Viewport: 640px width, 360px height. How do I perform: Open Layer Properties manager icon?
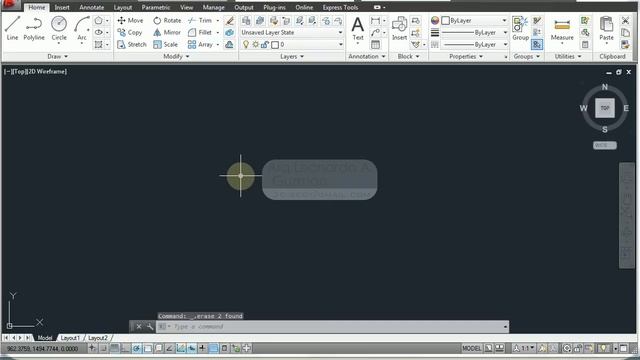tap(246, 20)
